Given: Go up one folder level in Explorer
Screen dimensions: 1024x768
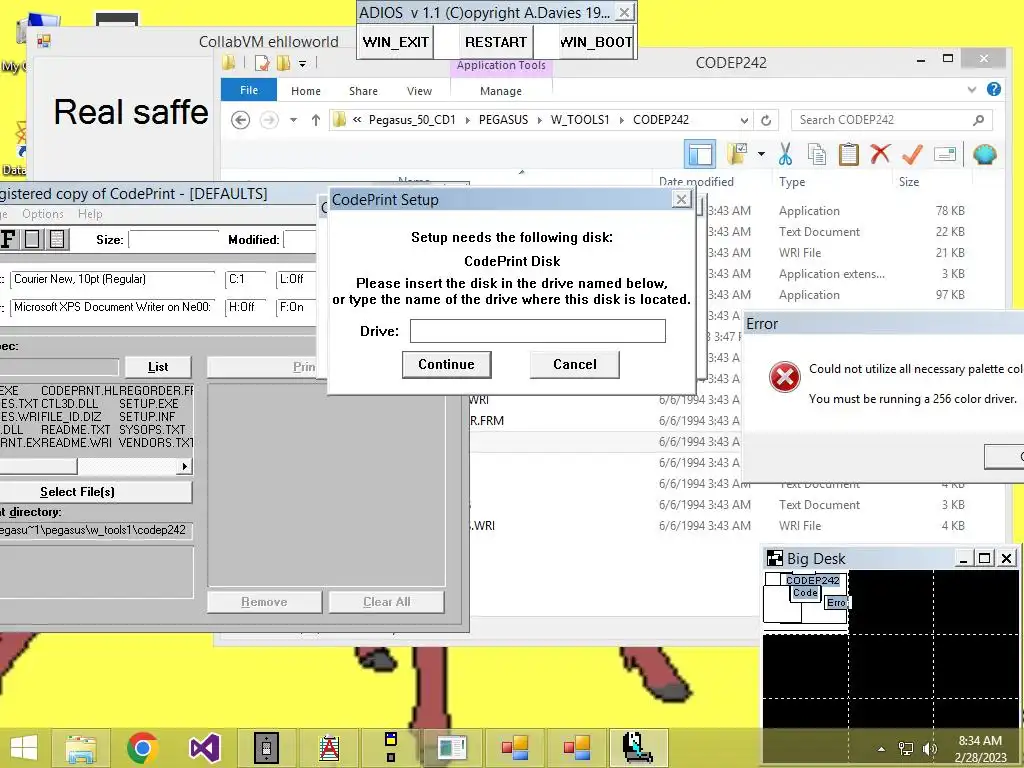Looking at the screenshot, I should tap(316, 120).
